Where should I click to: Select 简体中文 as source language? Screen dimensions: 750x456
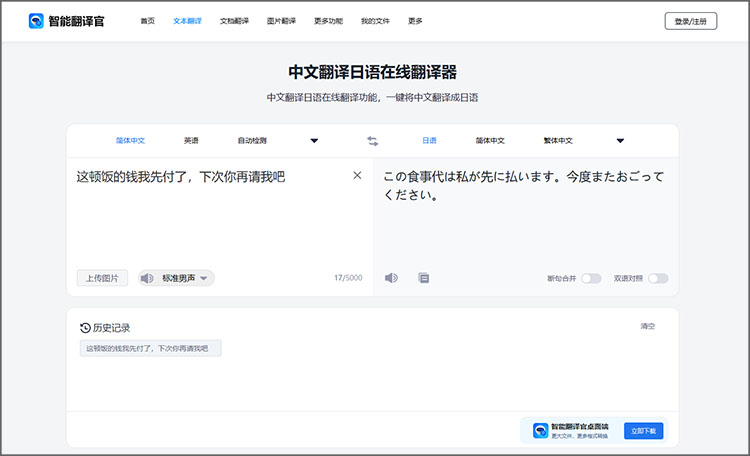pyautogui.click(x=130, y=141)
